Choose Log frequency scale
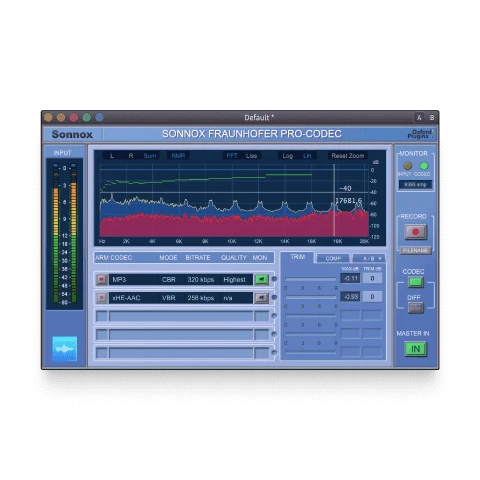Screen dimensions: 480x480 coord(288,156)
